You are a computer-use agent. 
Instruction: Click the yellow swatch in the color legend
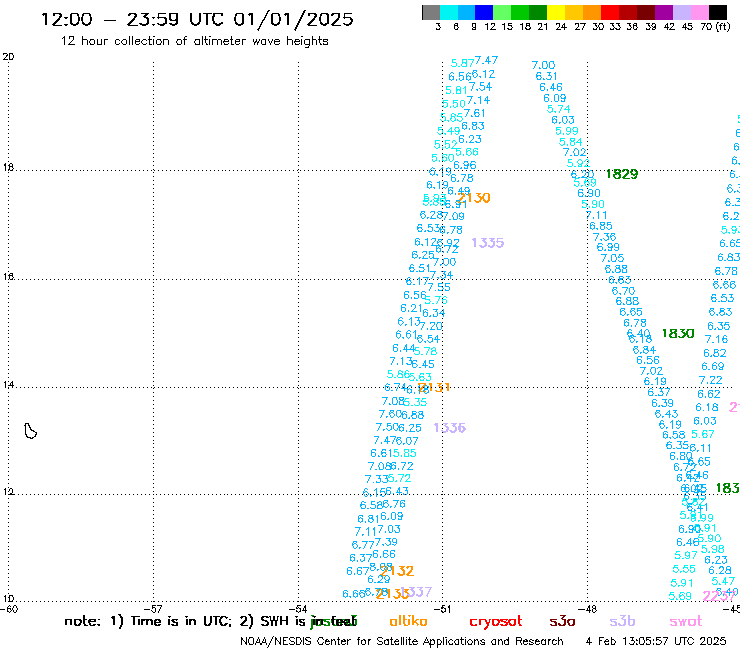tap(556, 12)
